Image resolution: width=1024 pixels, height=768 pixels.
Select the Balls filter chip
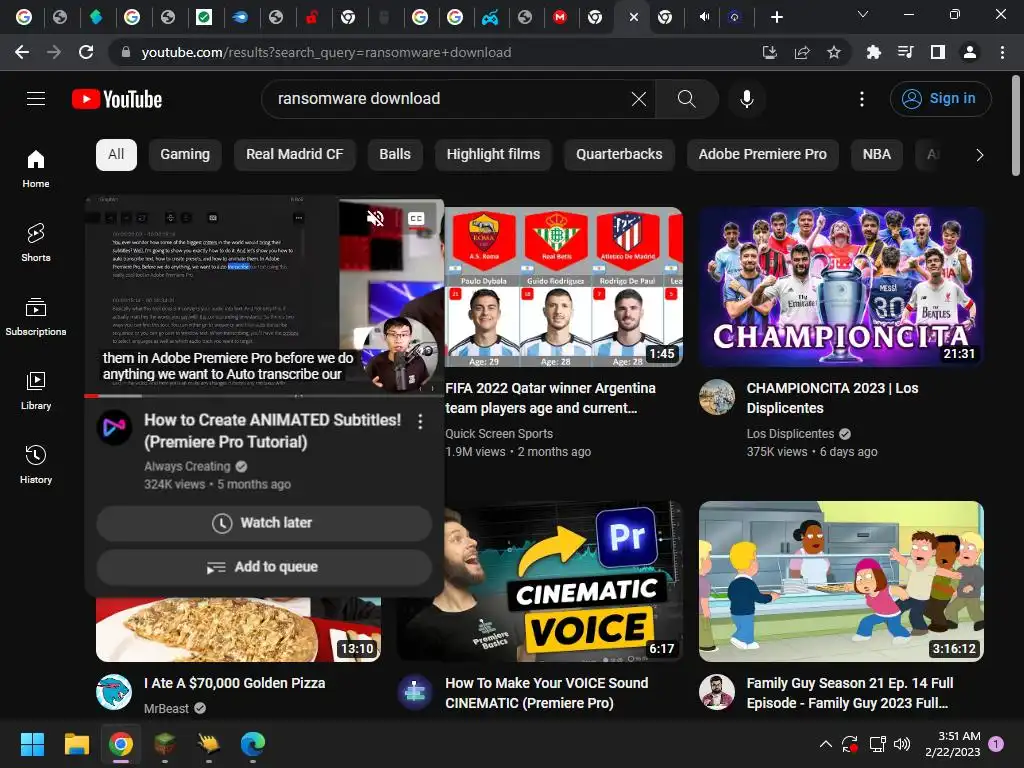click(x=395, y=155)
